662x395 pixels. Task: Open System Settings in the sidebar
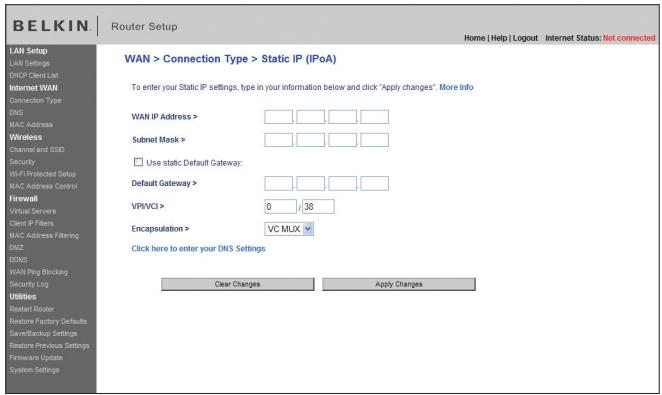point(34,370)
